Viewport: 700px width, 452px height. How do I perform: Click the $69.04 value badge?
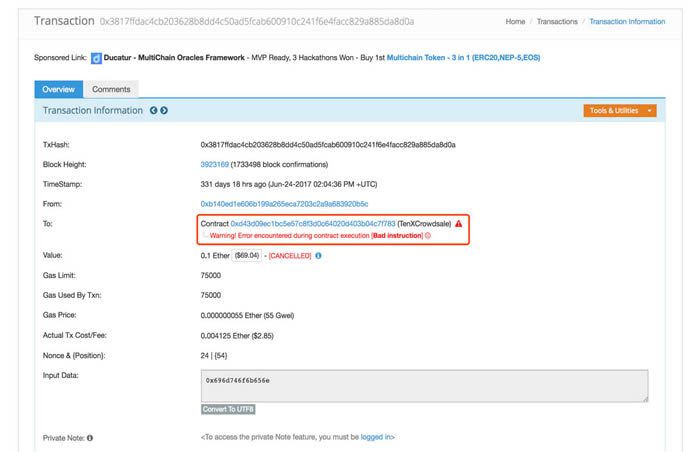tap(246, 256)
